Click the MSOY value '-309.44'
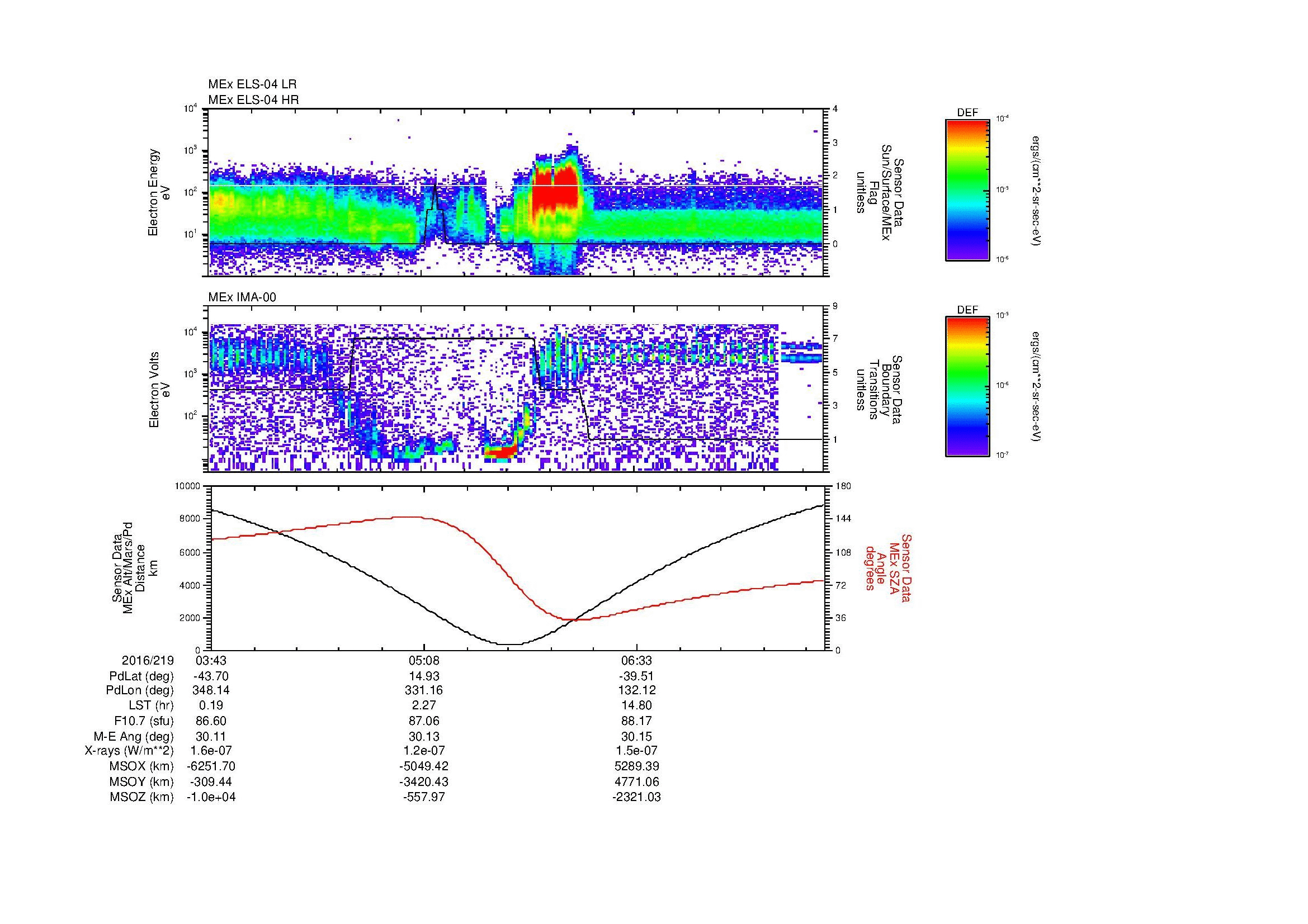Image resolution: width=1308 pixels, height=924 pixels. 211,781
